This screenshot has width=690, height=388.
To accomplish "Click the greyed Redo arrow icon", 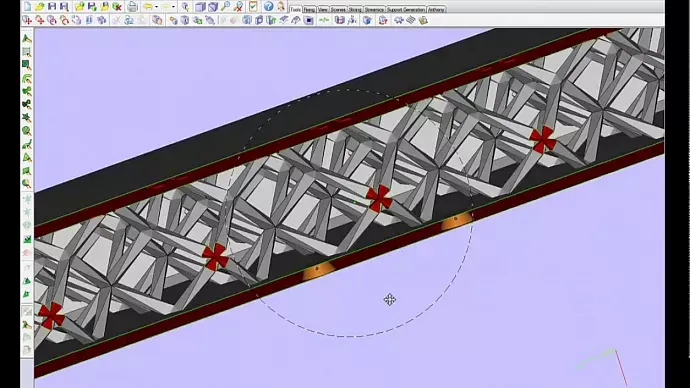I will pyautogui.click(x=166, y=6).
